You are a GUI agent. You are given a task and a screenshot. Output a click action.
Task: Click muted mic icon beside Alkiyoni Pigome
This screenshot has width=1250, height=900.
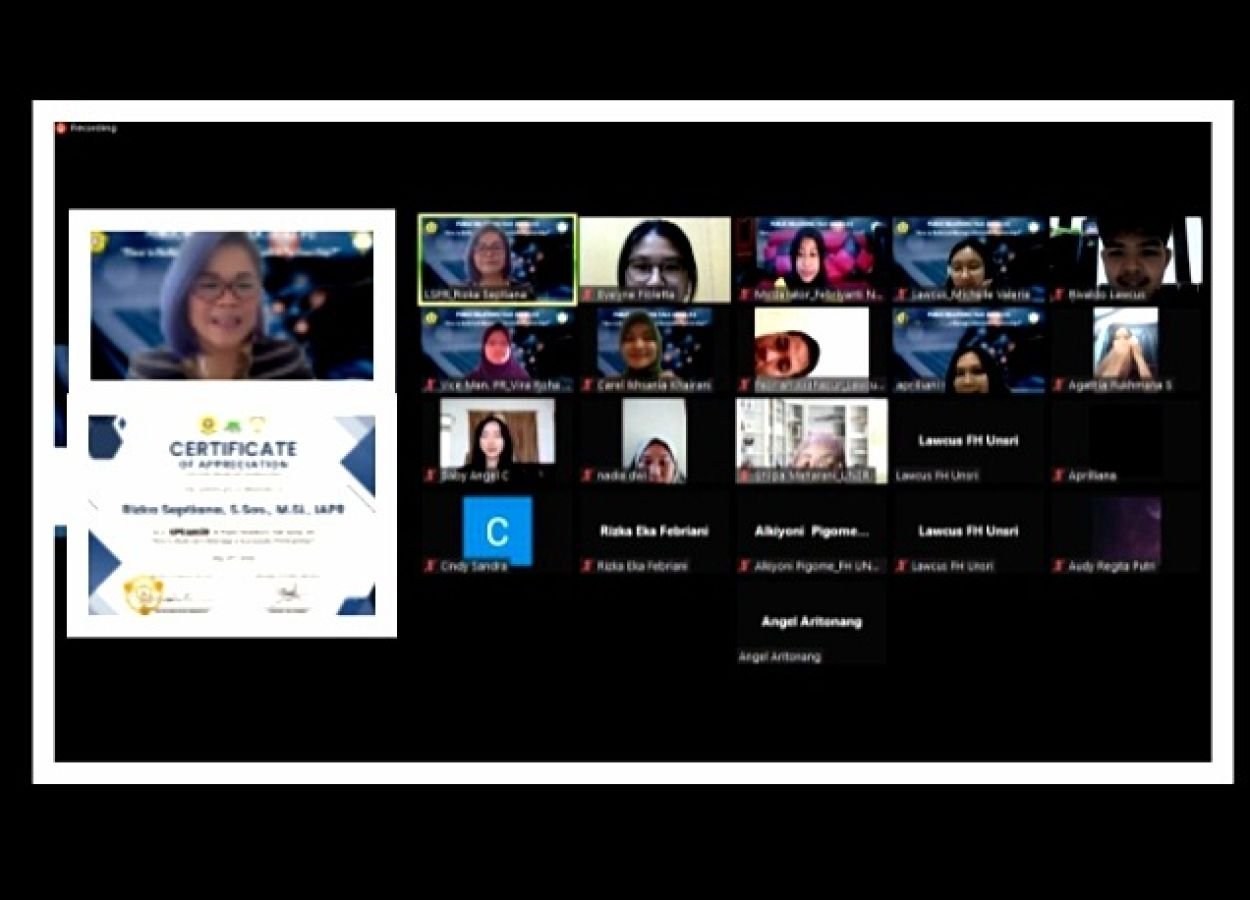tap(745, 566)
